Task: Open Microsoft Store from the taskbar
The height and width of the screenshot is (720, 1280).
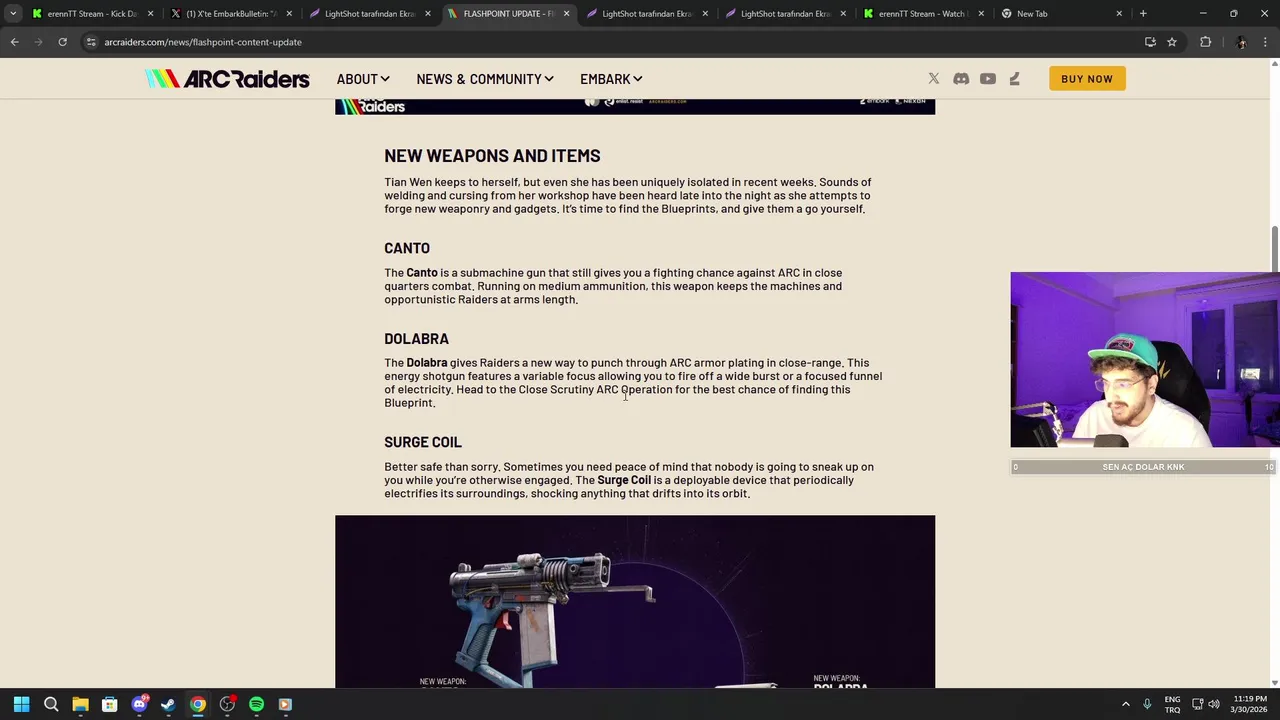Action: 110,704
